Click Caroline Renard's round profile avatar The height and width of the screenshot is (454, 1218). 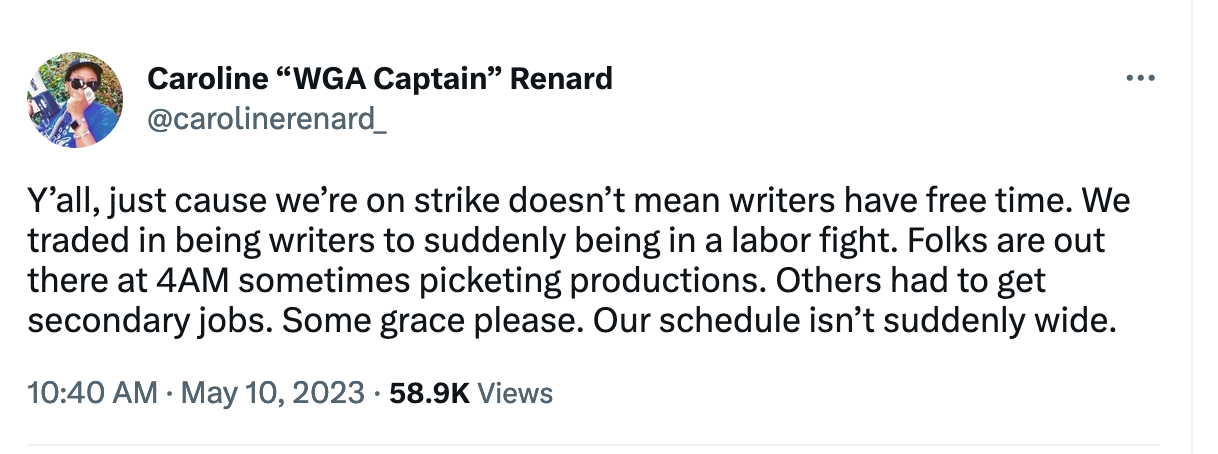[75, 99]
